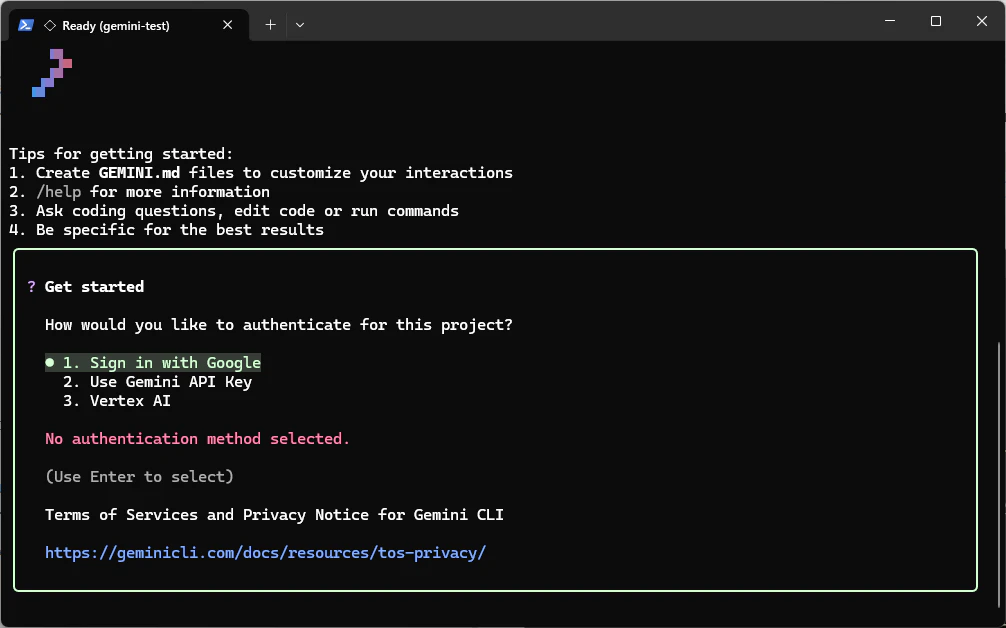Click the Create GEMINI.md files tip line
The width and height of the screenshot is (1006, 628).
(260, 173)
